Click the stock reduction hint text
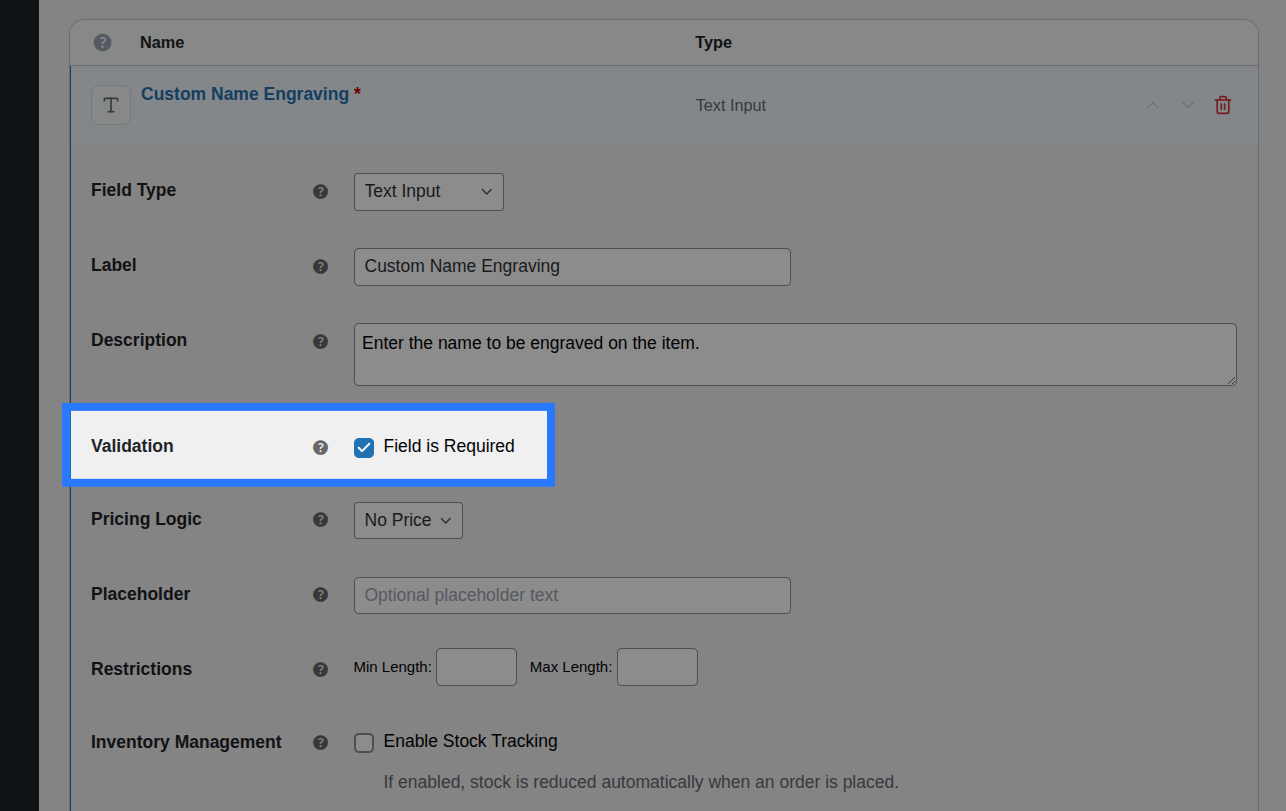This screenshot has width=1286, height=811. click(641, 782)
